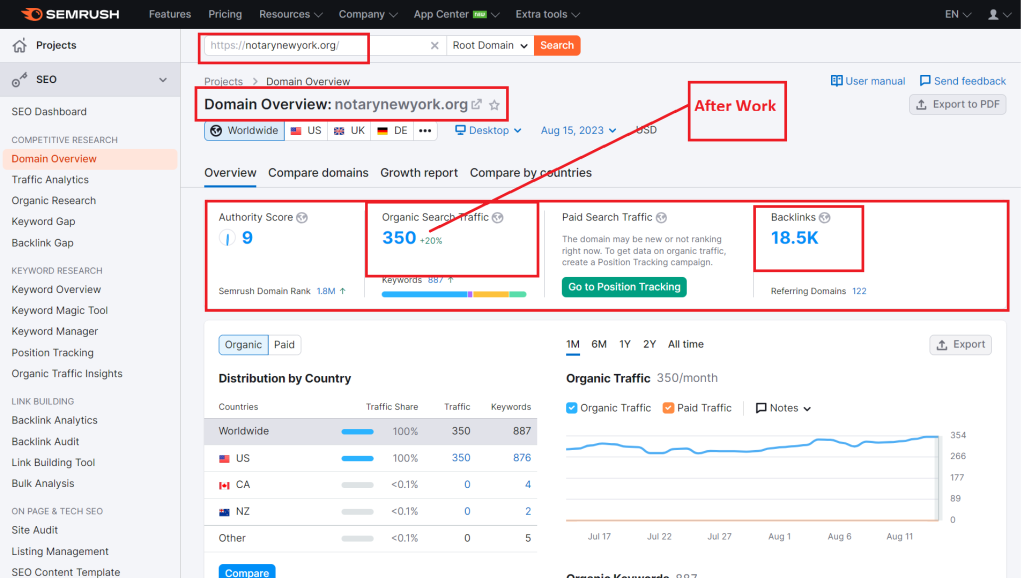
Task: Click Go to Position Tracking button
Action: point(624,287)
